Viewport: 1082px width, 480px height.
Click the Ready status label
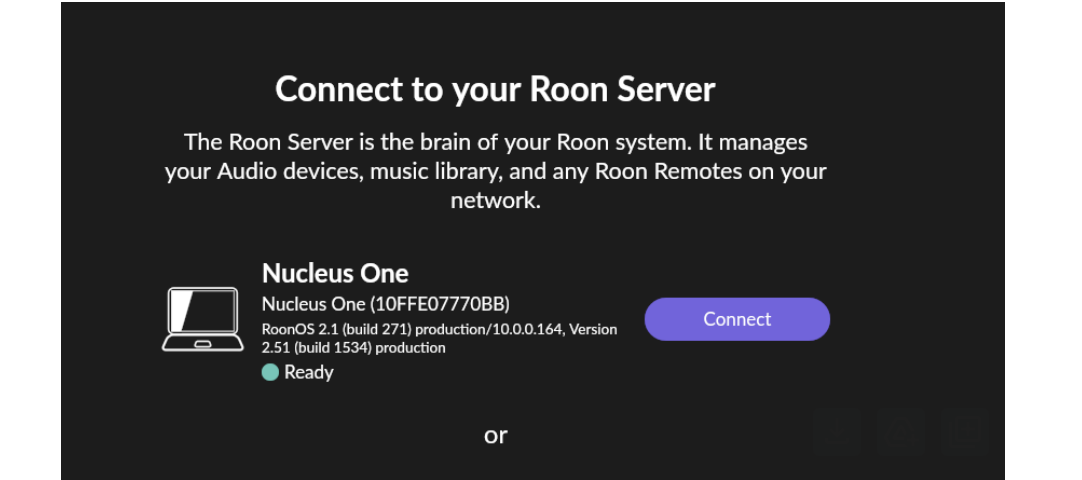(308, 372)
